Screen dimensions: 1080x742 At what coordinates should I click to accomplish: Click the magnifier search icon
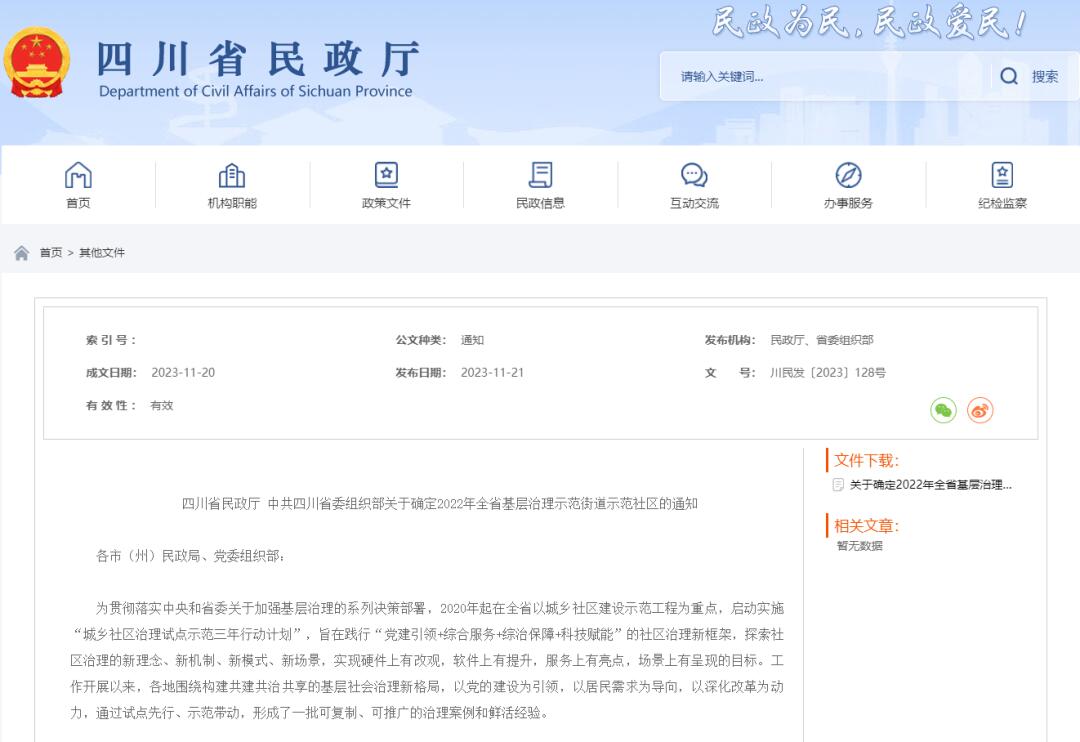pyautogui.click(x=1009, y=75)
